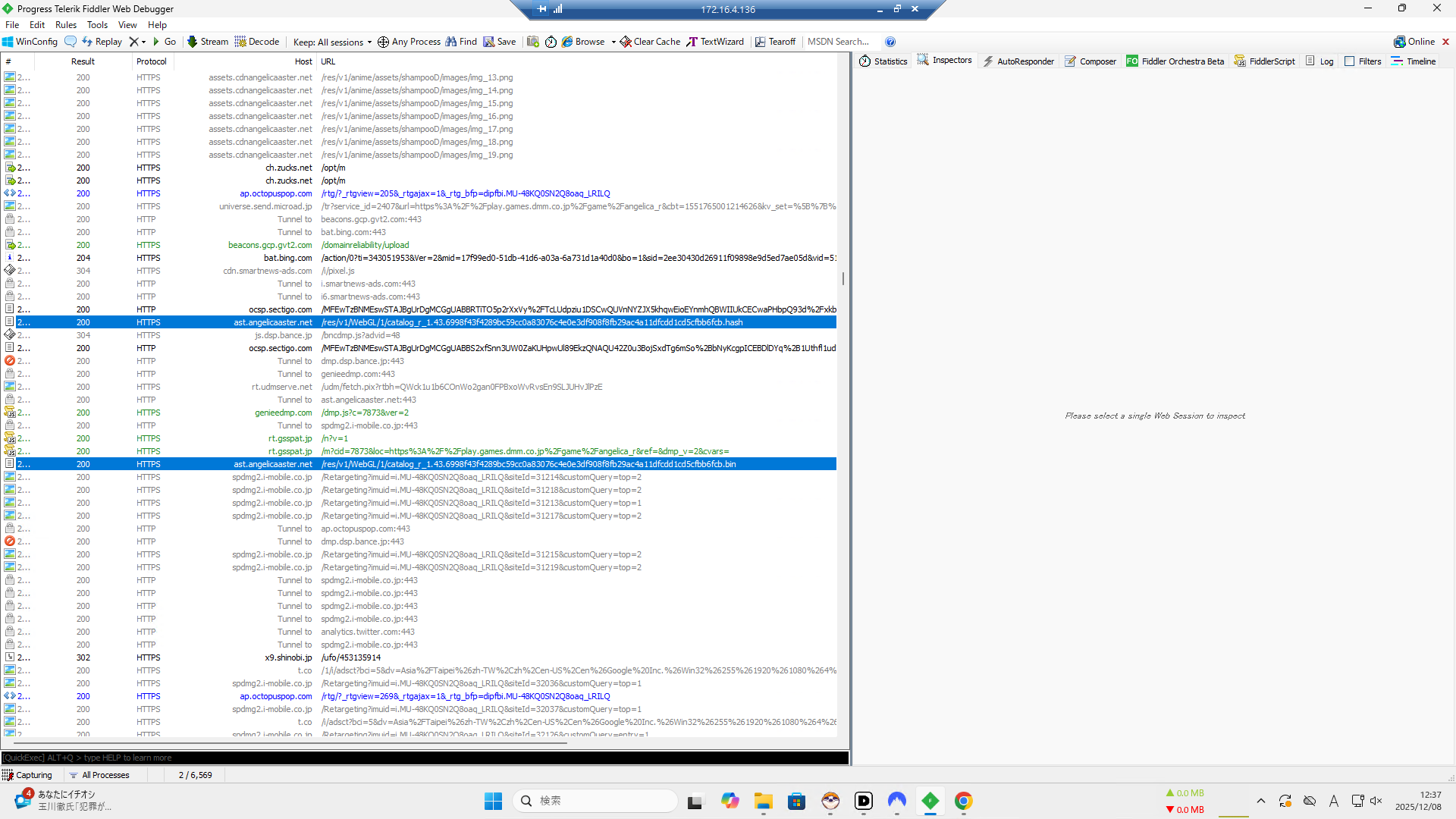Open the Rules menu
Viewport: 1456px width, 819px height.
66,25
